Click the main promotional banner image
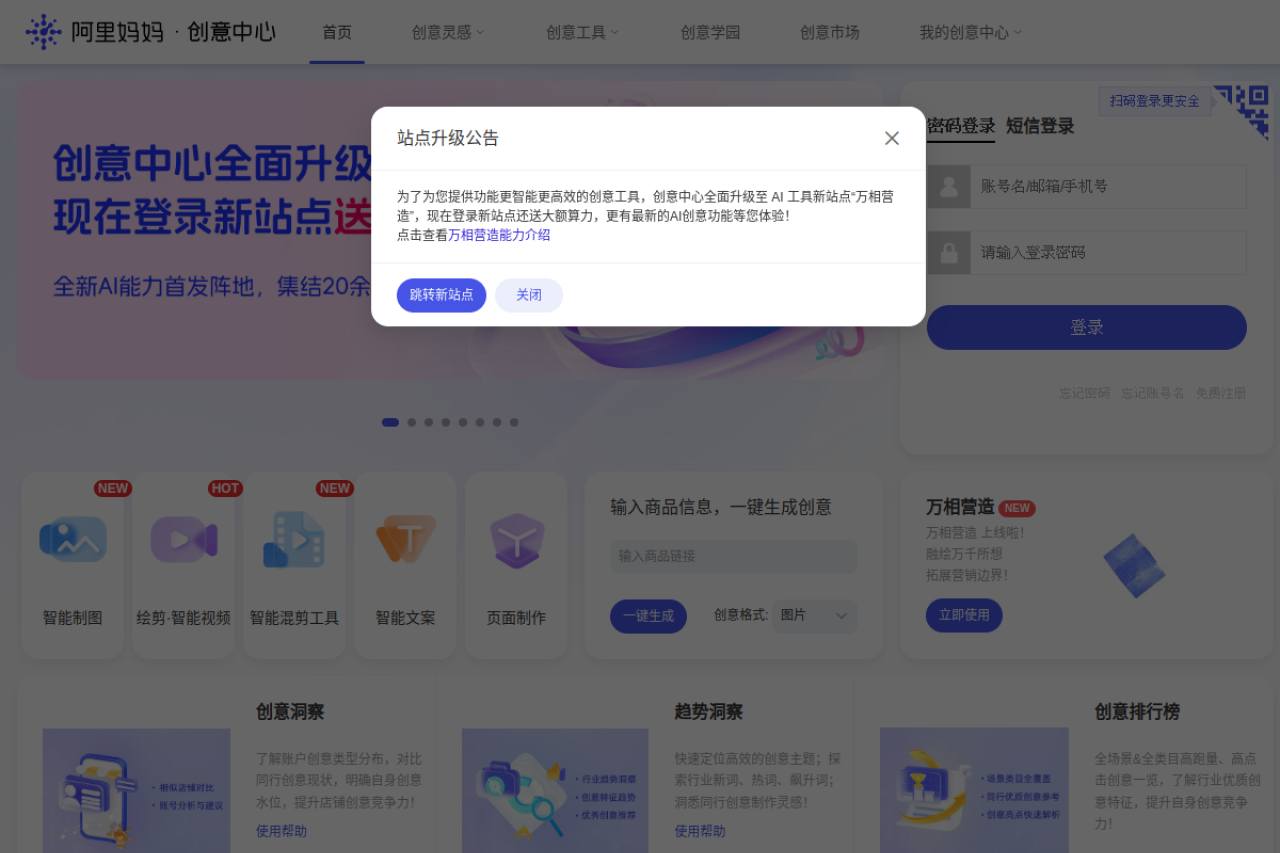Viewport: 1280px width, 853px height. point(450,230)
